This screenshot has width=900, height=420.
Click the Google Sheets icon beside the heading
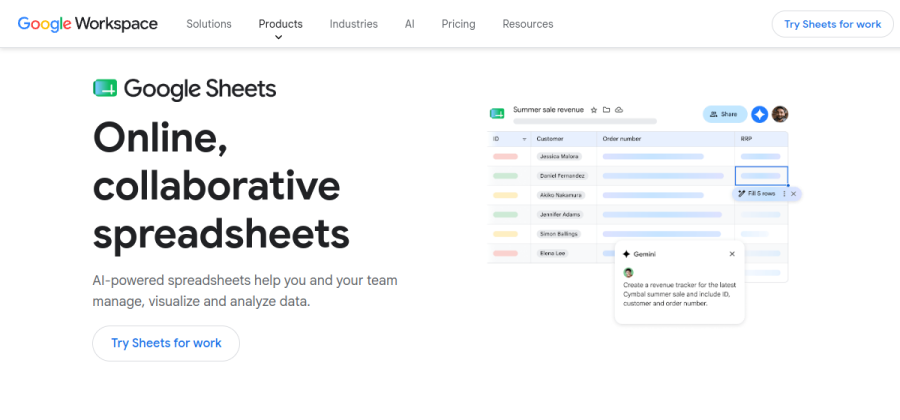tap(105, 88)
